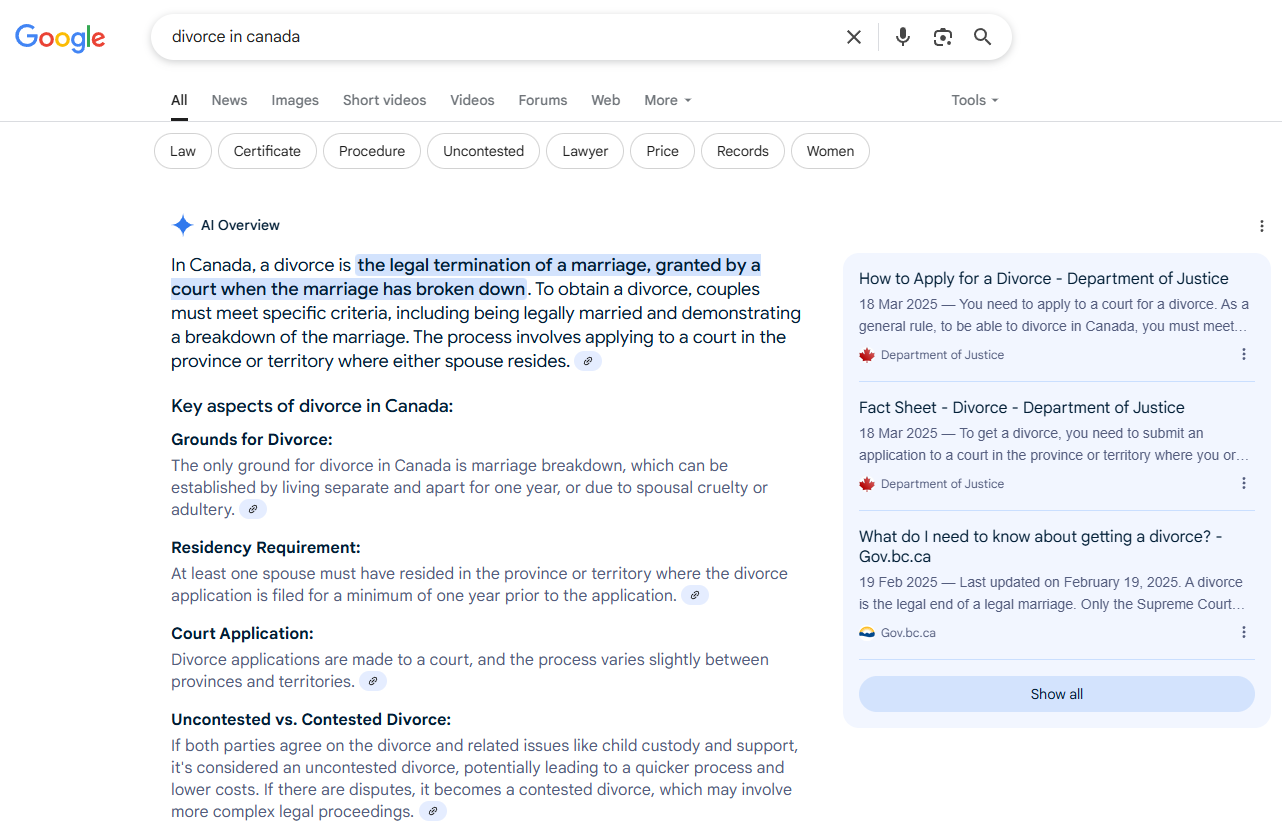Select the Women filter chip
Screen dimensions: 1282x826
(x=830, y=151)
